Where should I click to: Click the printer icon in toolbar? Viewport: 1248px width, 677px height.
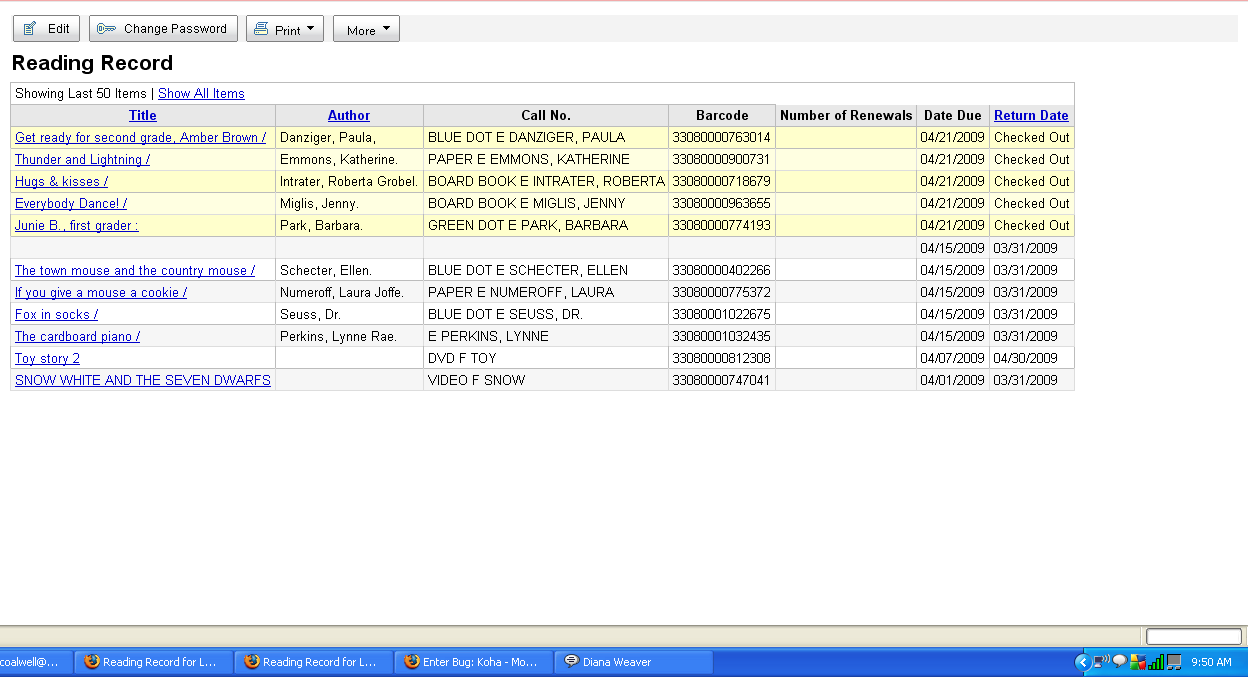261,30
